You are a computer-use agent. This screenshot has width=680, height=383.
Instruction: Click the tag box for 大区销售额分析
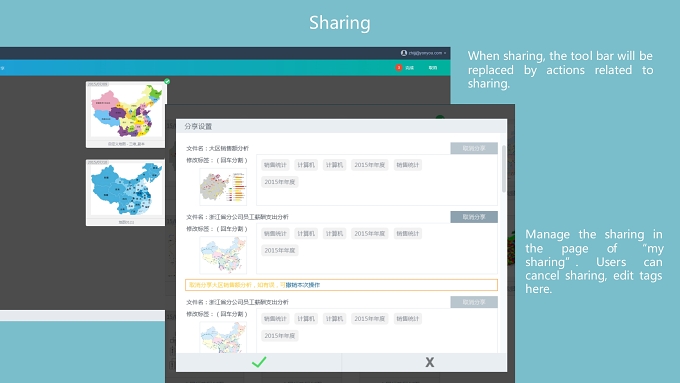point(377,180)
